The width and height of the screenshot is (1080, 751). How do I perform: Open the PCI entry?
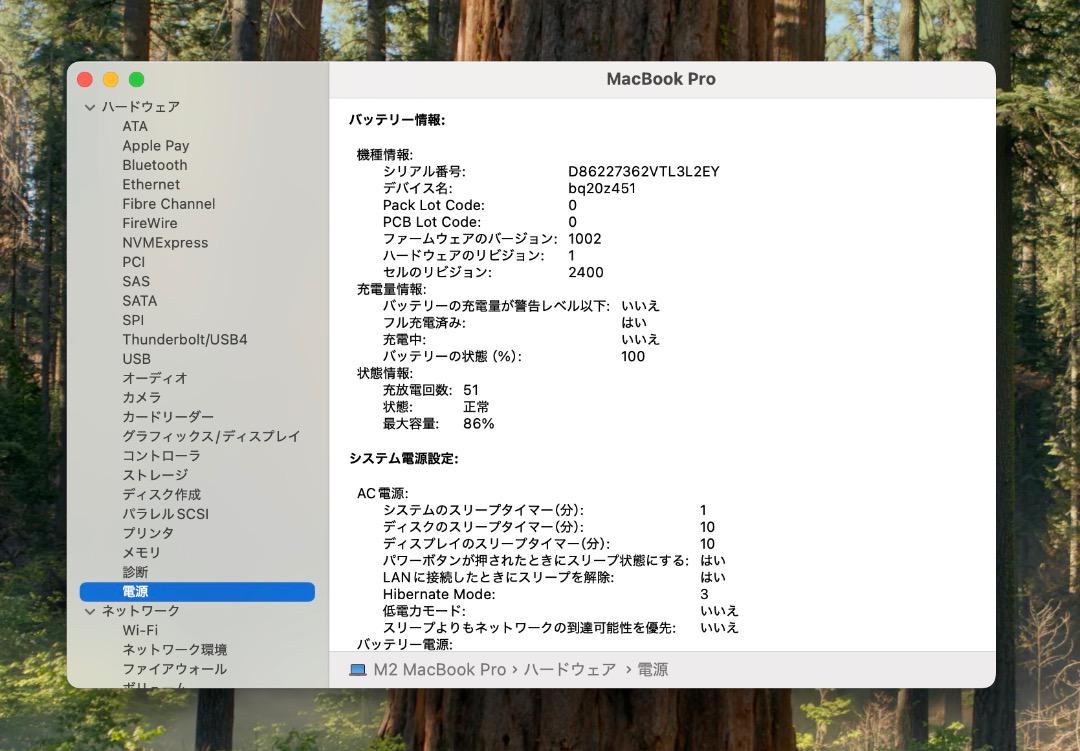134,262
